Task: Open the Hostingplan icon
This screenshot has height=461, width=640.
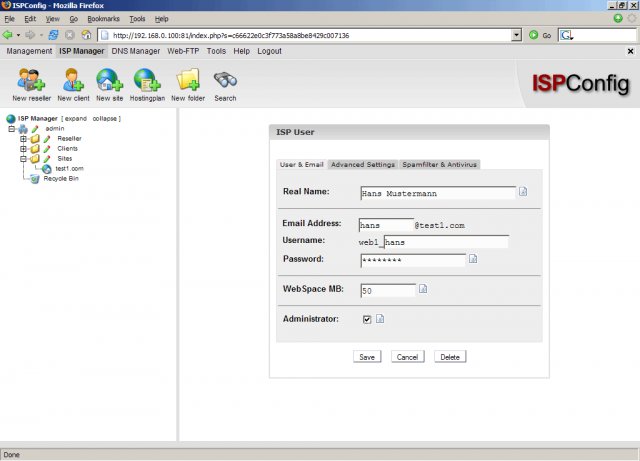Action: pyautogui.click(x=147, y=80)
